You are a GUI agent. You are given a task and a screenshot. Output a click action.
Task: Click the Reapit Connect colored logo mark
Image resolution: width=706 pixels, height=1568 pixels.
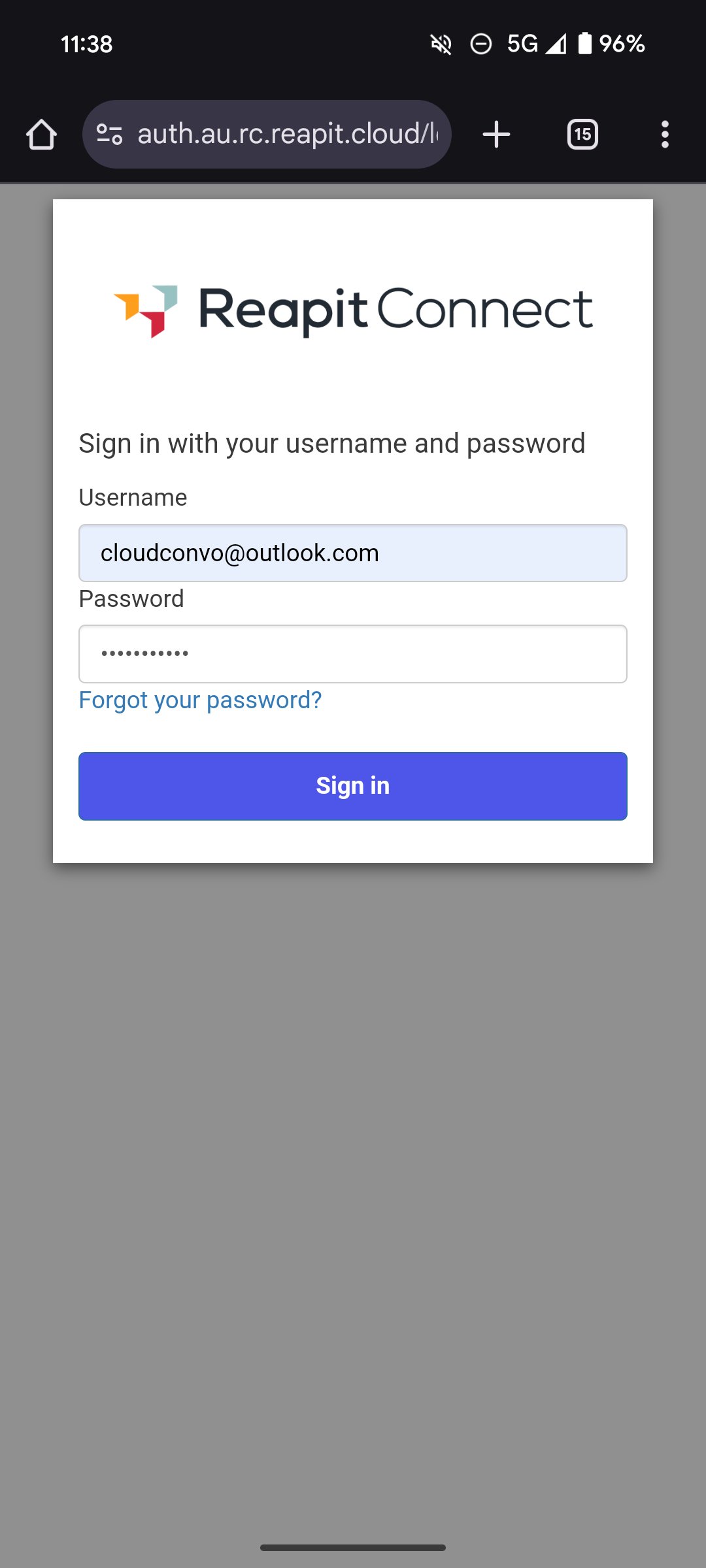[x=146, y=310]
